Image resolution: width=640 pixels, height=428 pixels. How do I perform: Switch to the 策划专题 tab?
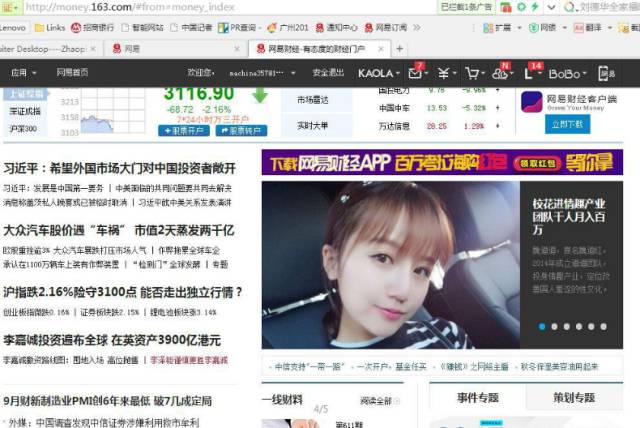point(574,398)
